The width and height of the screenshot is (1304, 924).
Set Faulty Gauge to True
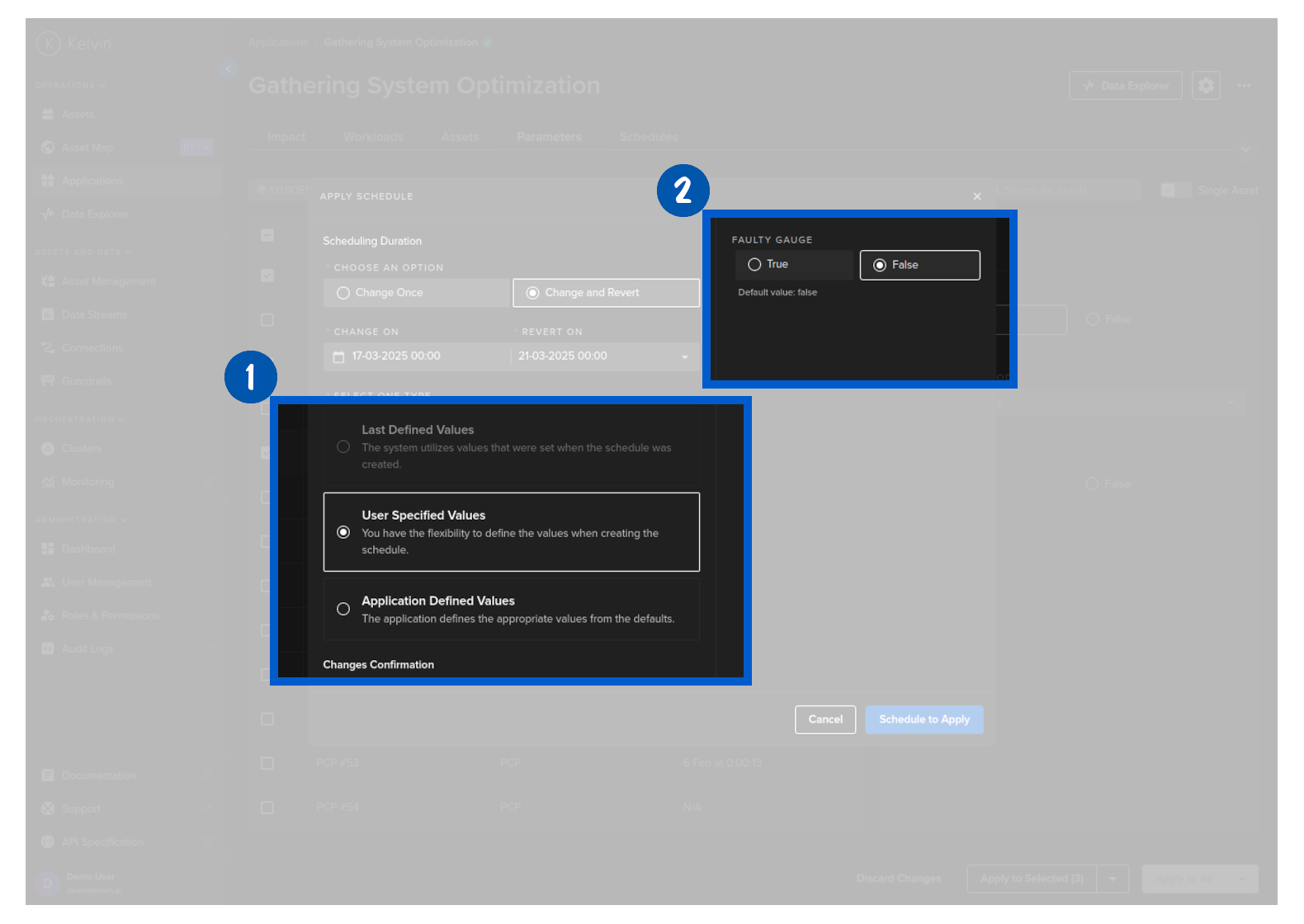point(754,265)
